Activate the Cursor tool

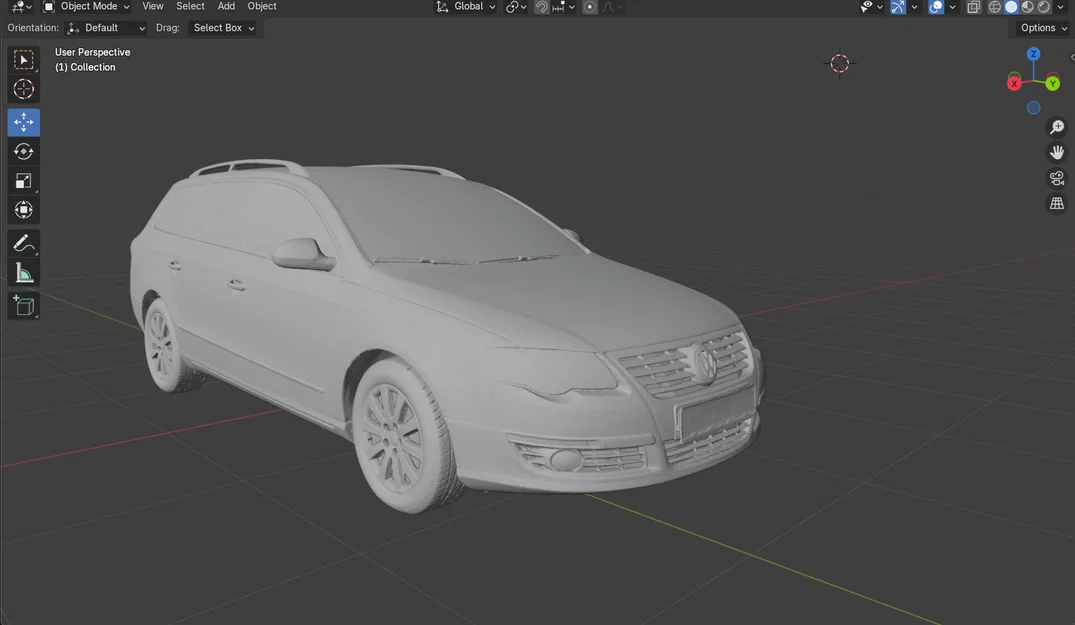23,89
